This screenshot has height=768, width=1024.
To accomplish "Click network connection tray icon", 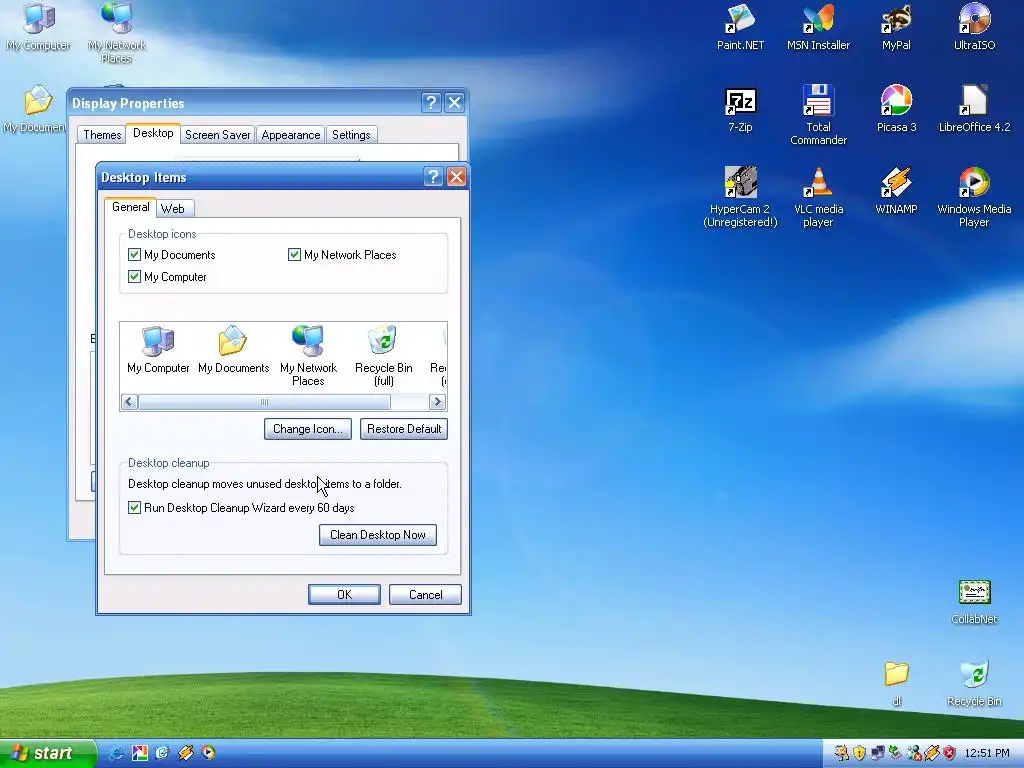I will click(x=878, y=753).
